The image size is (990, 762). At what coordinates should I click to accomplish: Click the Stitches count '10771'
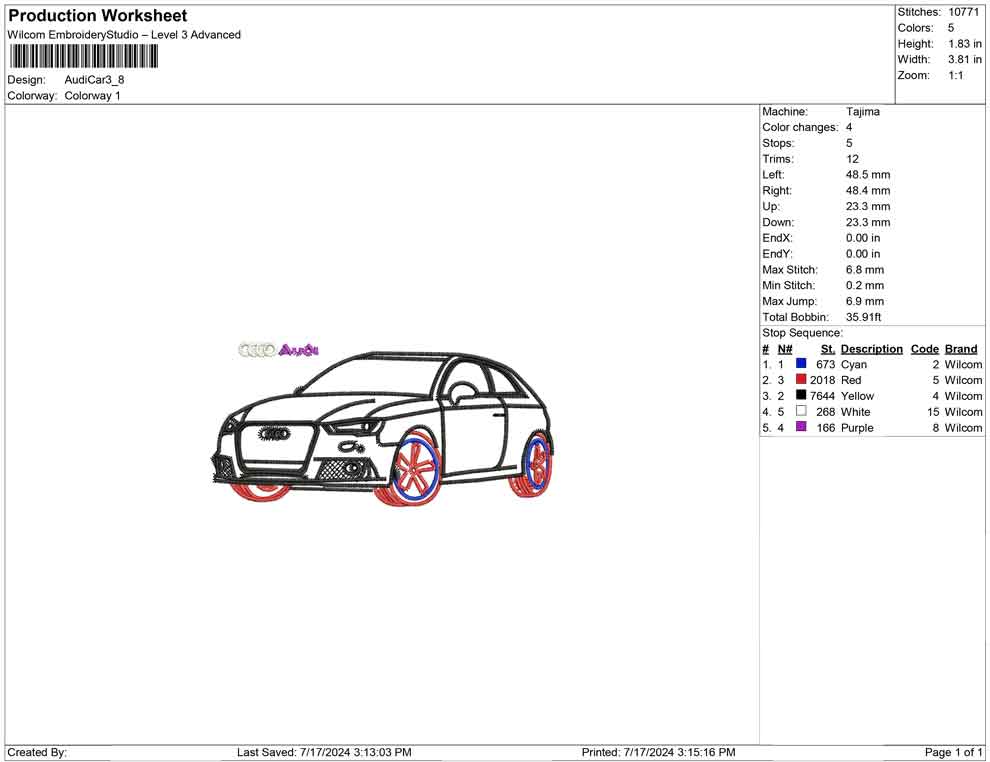(x=963, y=12)
